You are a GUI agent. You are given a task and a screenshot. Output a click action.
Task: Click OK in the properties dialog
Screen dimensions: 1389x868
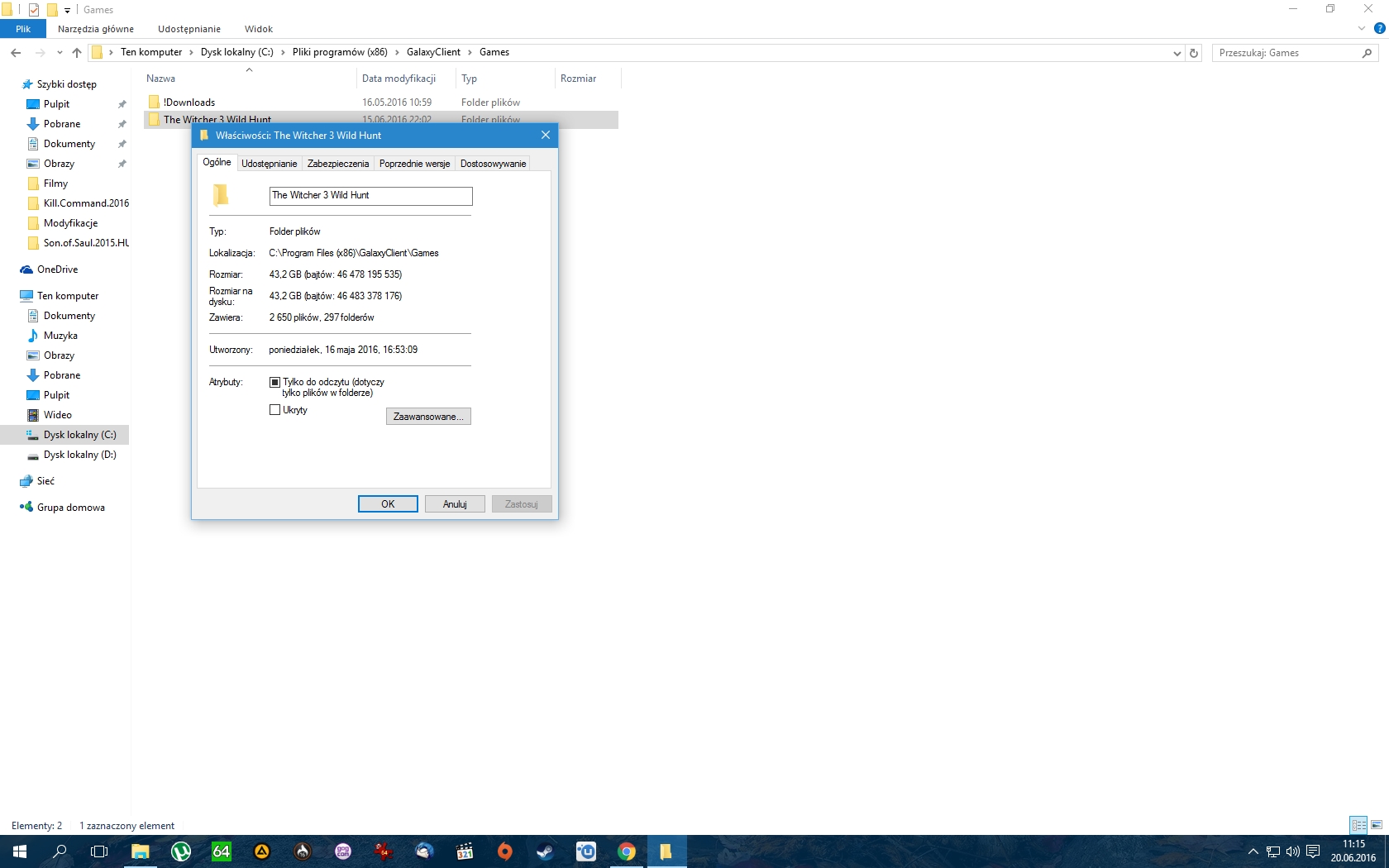388,504
